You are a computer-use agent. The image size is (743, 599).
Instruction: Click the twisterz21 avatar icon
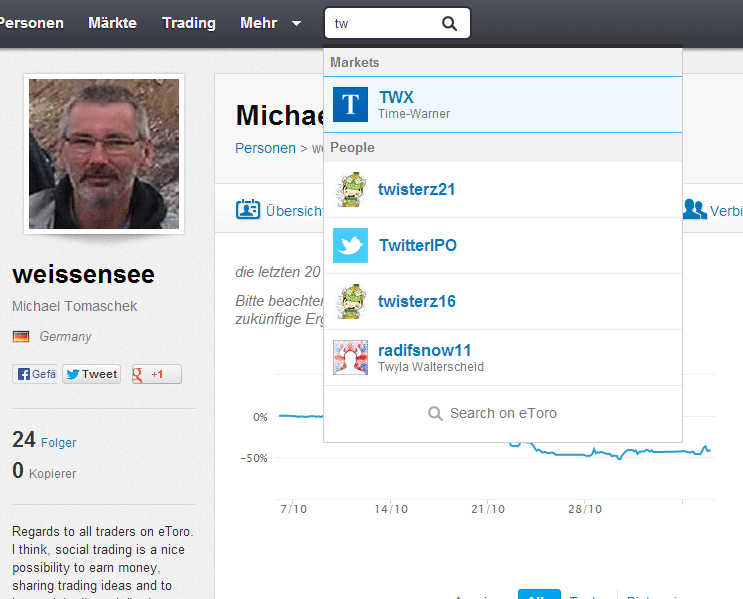pyautogui.click(x=351, y=189)
